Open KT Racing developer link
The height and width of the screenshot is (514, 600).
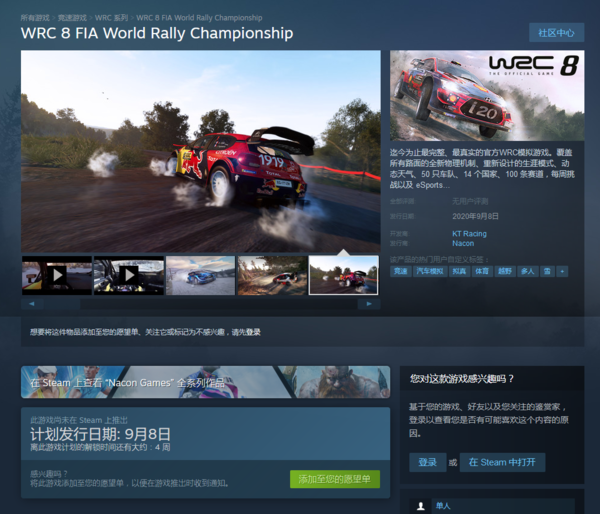[469, 233]
